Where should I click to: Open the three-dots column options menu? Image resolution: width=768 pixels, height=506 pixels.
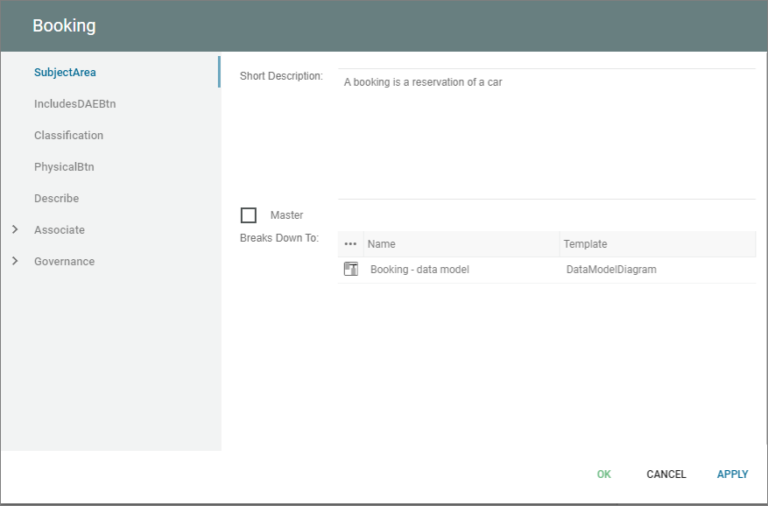pos(350,244)
